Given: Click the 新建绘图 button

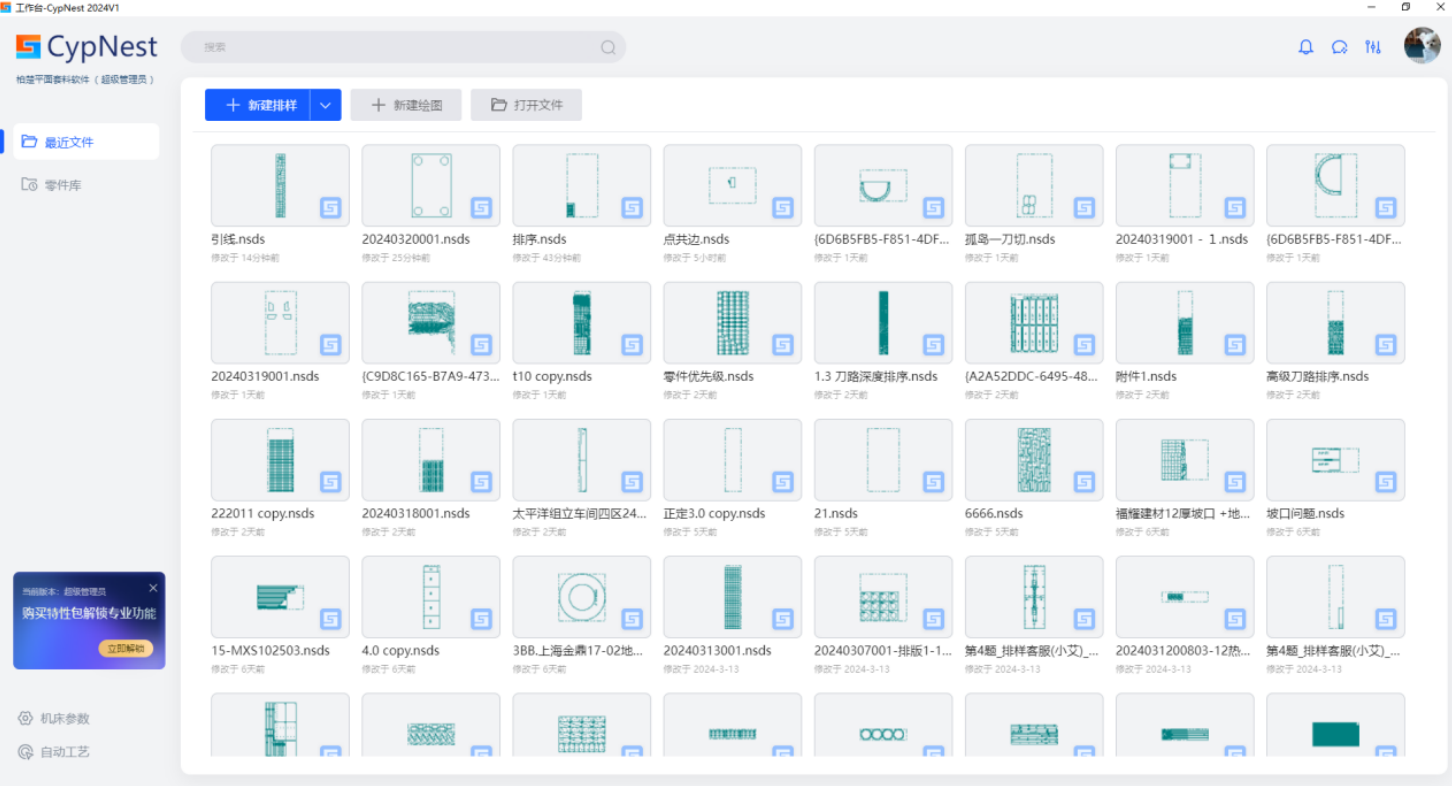Looking at the screenshot, I should tap(406, 105).
